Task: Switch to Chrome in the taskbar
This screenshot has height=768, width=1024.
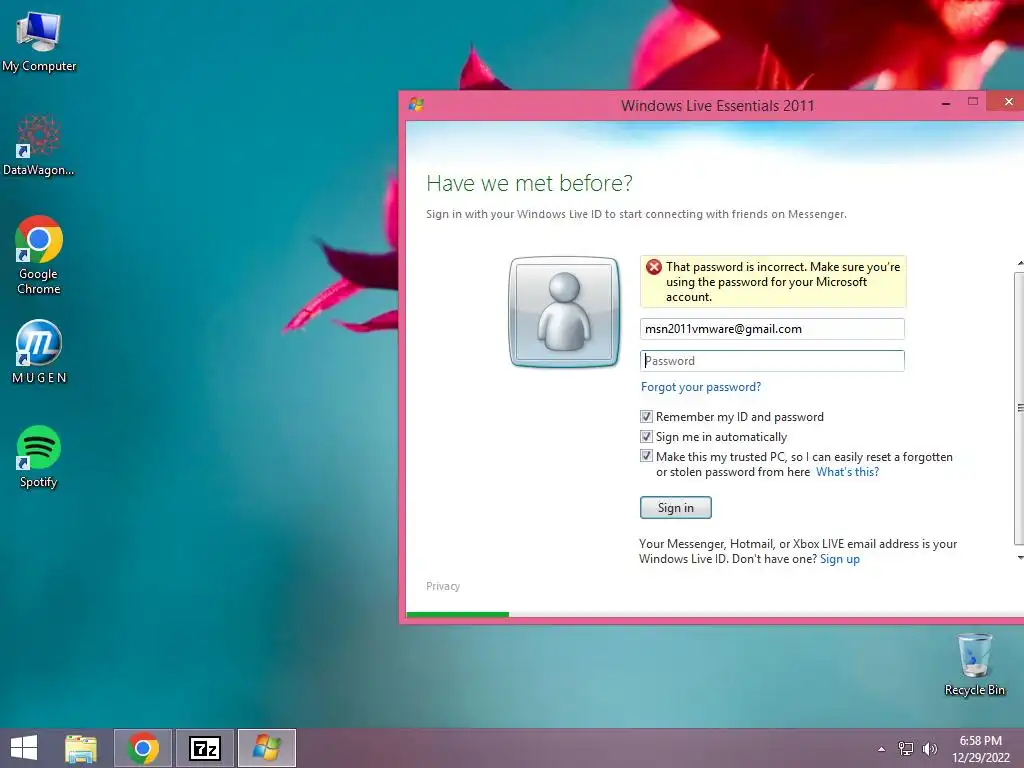Action: coord(143,748)
